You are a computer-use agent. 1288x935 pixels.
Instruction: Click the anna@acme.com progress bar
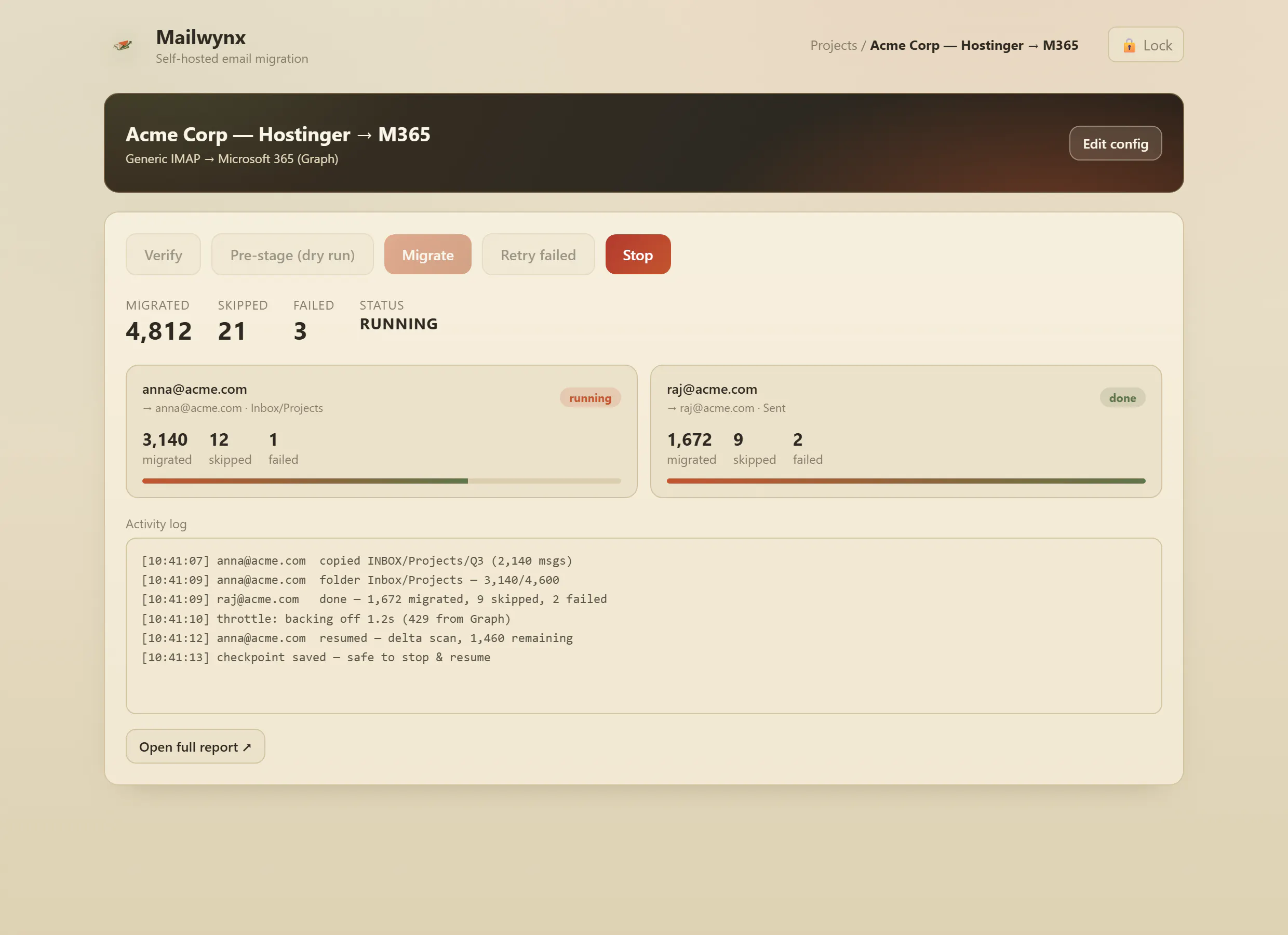[382, 481]
